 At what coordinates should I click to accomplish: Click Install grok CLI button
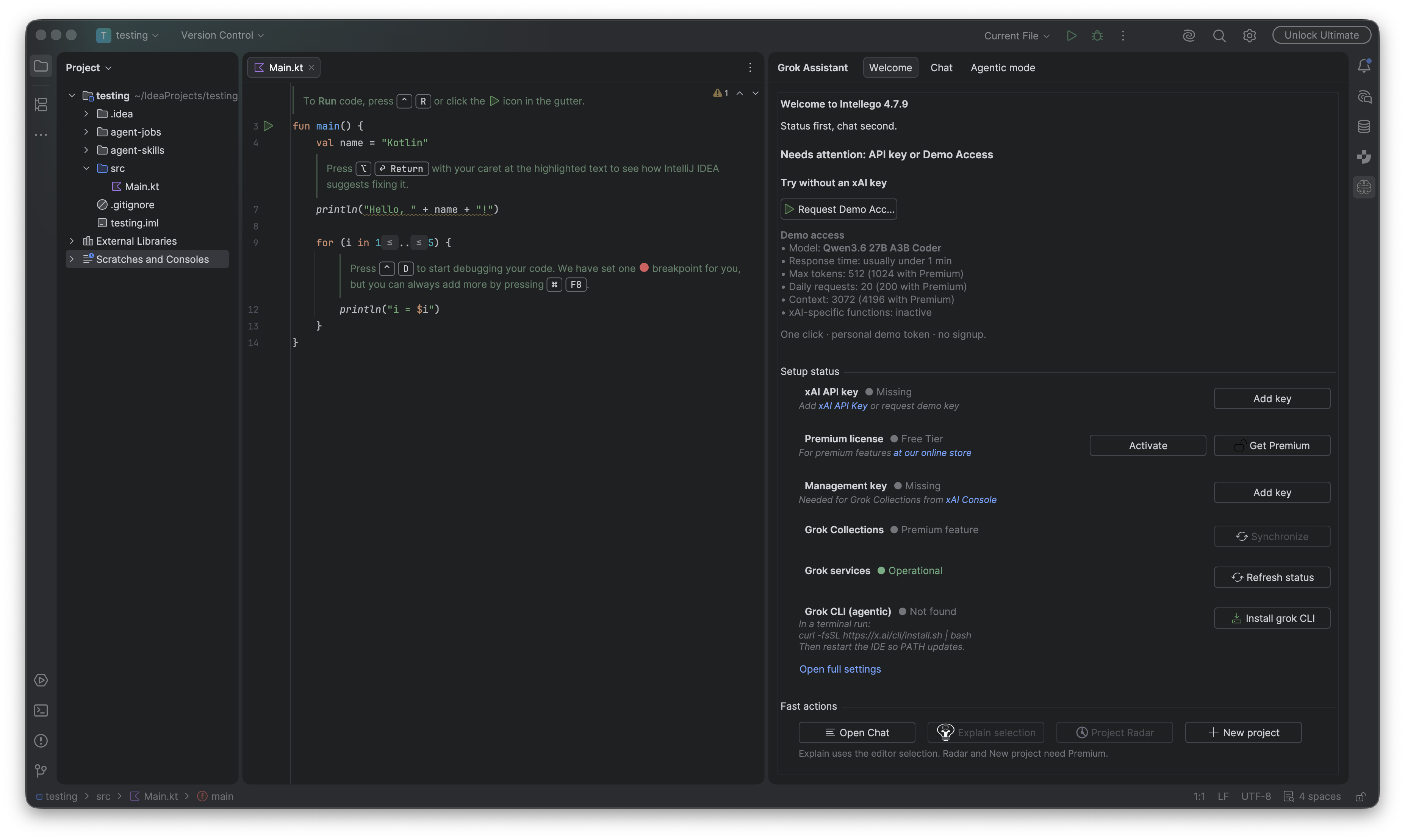click(1271, 618)
